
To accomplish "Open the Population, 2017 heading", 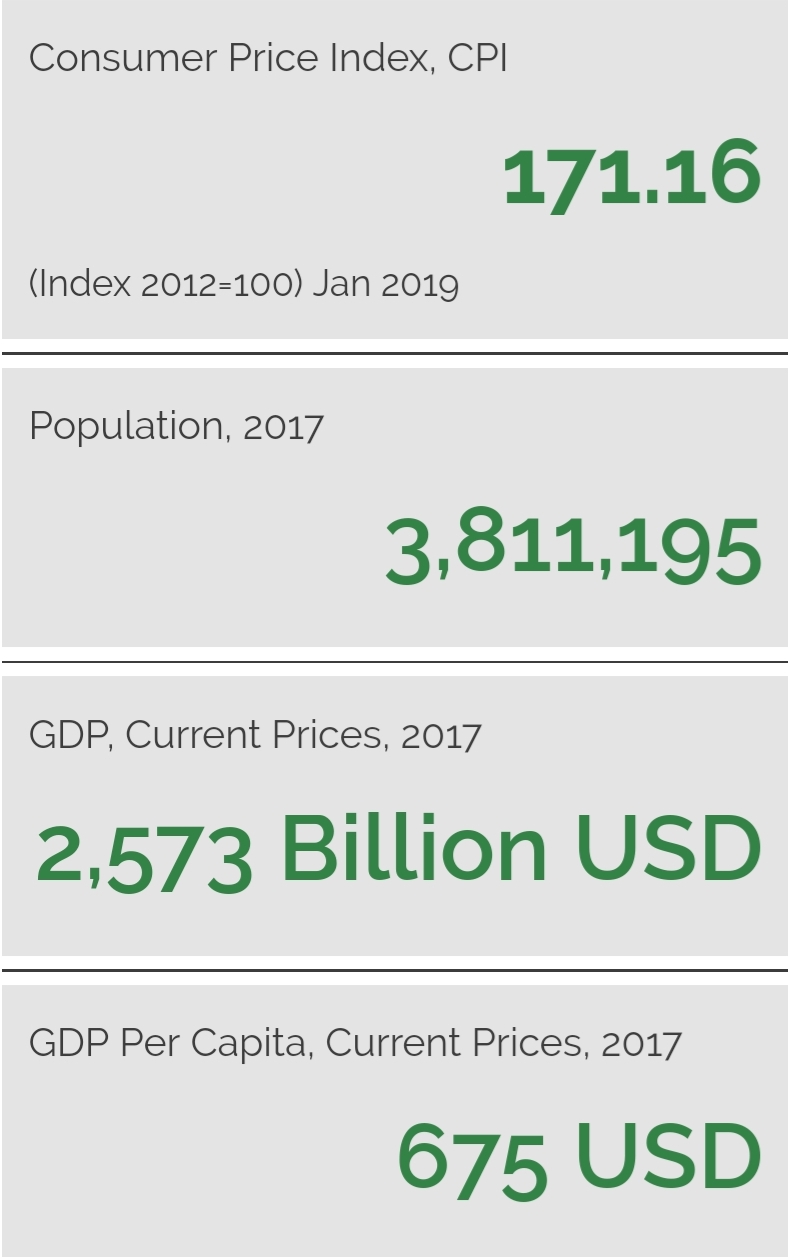I will click(176, 427).
